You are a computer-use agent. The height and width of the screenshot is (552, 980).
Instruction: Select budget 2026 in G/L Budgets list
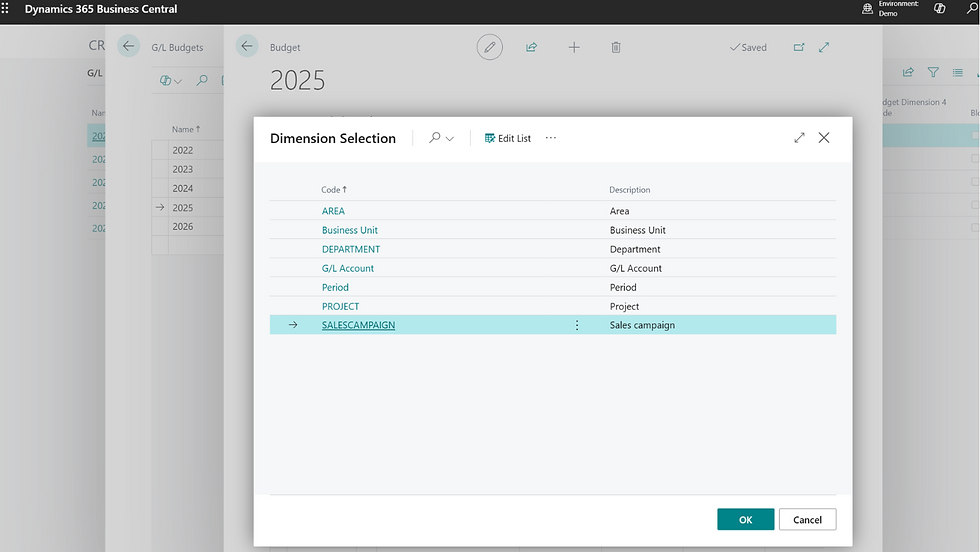pyautogui.click(x=182, y=226)
